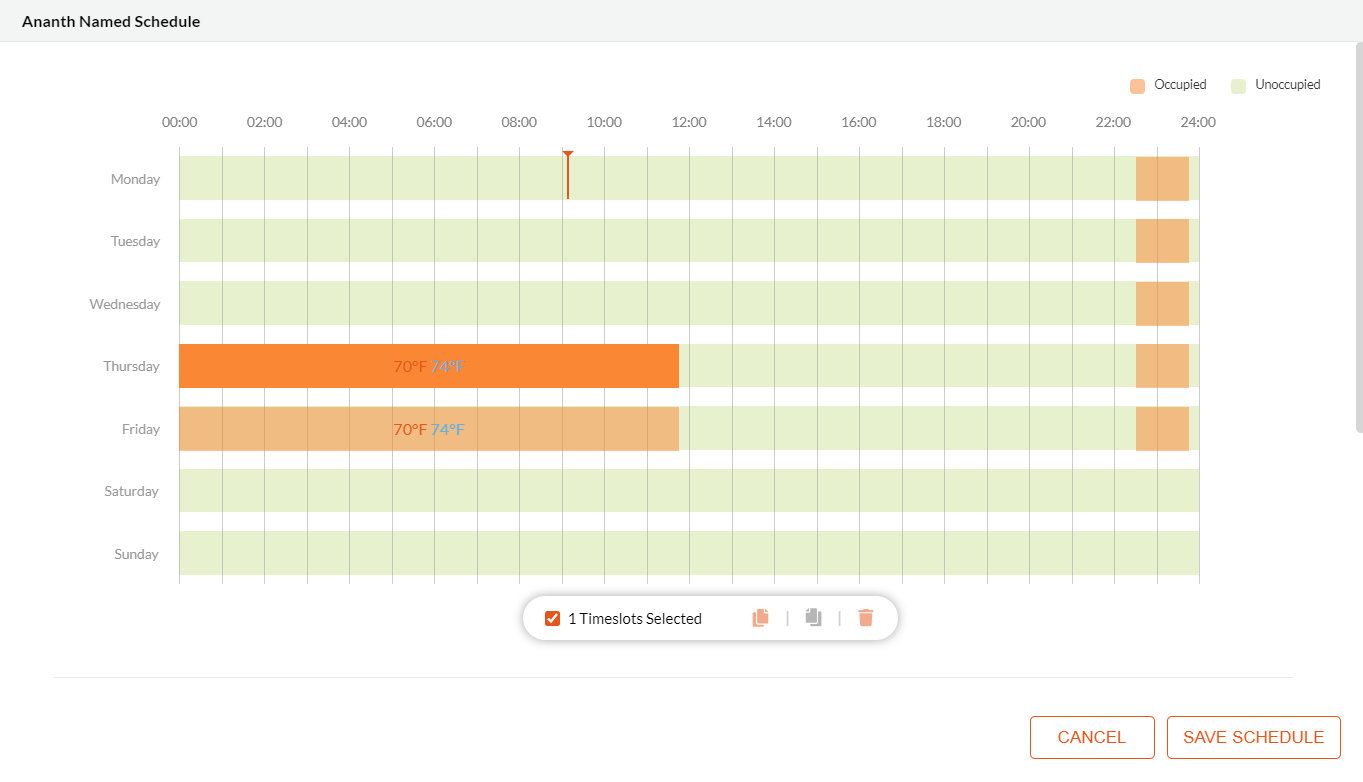Select Thursday's selected occupied morning timeslot
The height and width of the screenshot is (782, 1363).
click(300, 366)
